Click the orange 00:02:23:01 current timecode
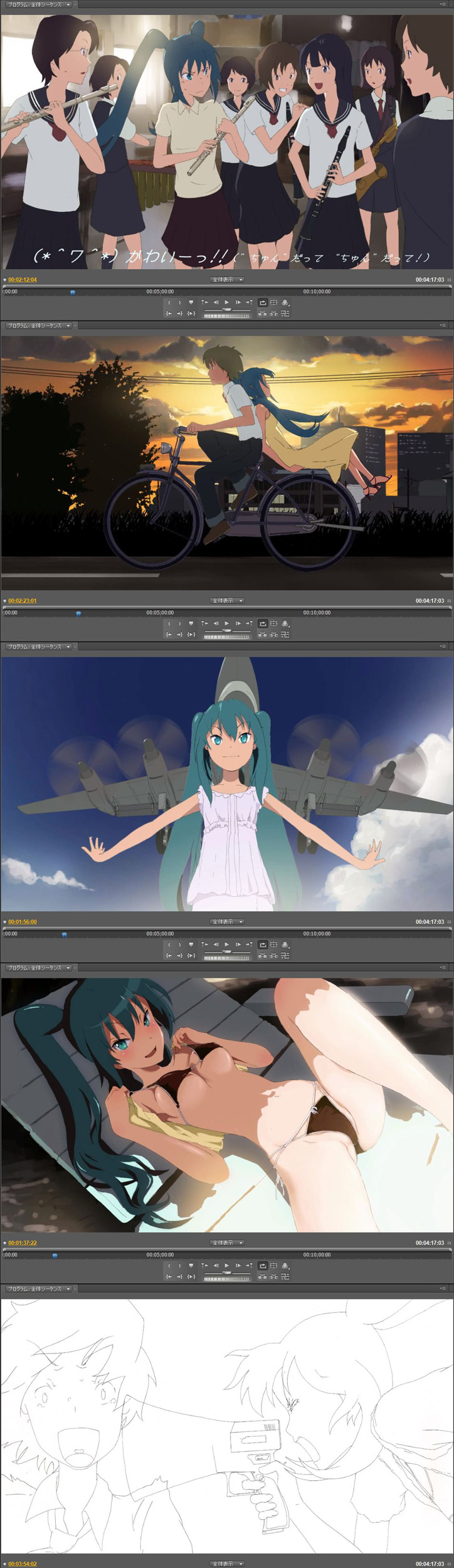The image size is (454, 1568). 23,601
